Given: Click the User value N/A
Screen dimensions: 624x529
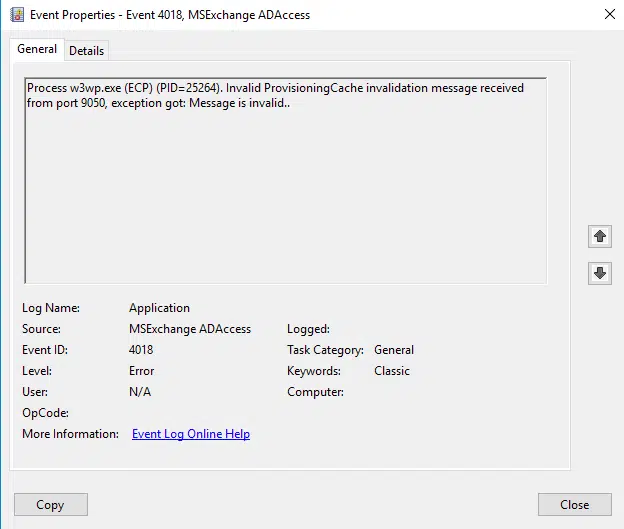Looking at the screenshot, I should (x=140, y=392).
